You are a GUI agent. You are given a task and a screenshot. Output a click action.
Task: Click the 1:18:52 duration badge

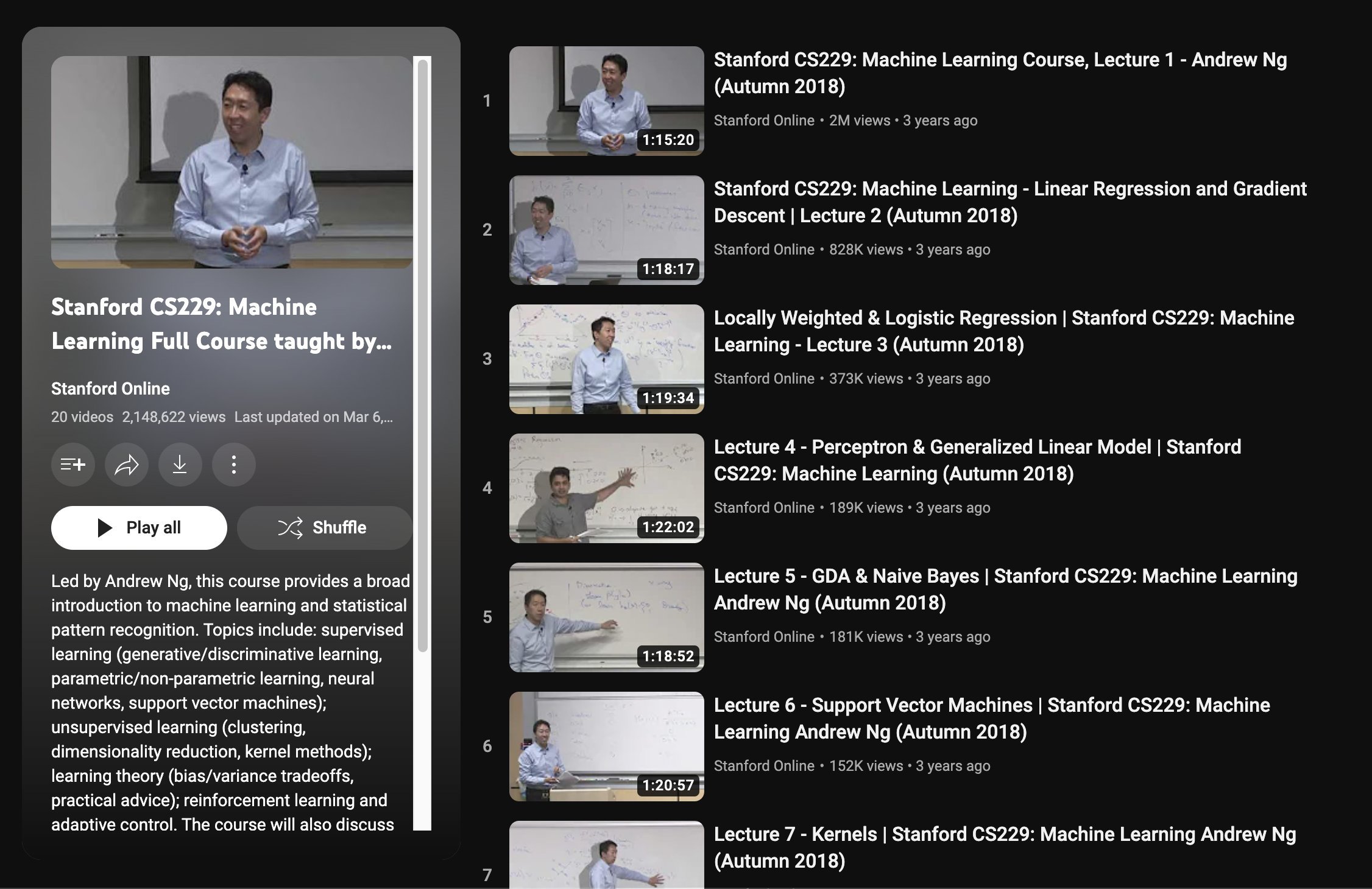(x=668, y=656)
